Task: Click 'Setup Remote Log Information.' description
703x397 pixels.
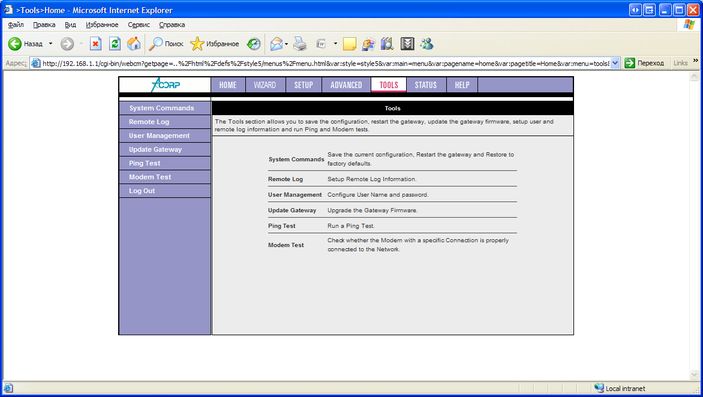Action: pos(372,179)
